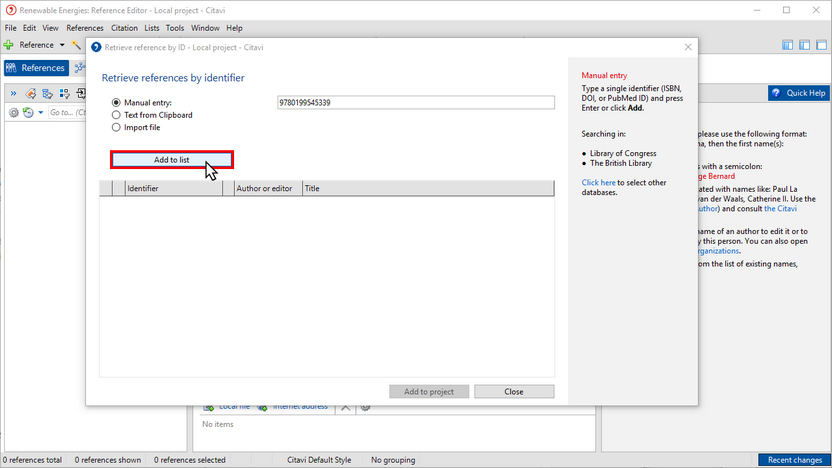Close the Retrieve reference dialog with X
The image size is (832, 468).
(x=688, y=47)
